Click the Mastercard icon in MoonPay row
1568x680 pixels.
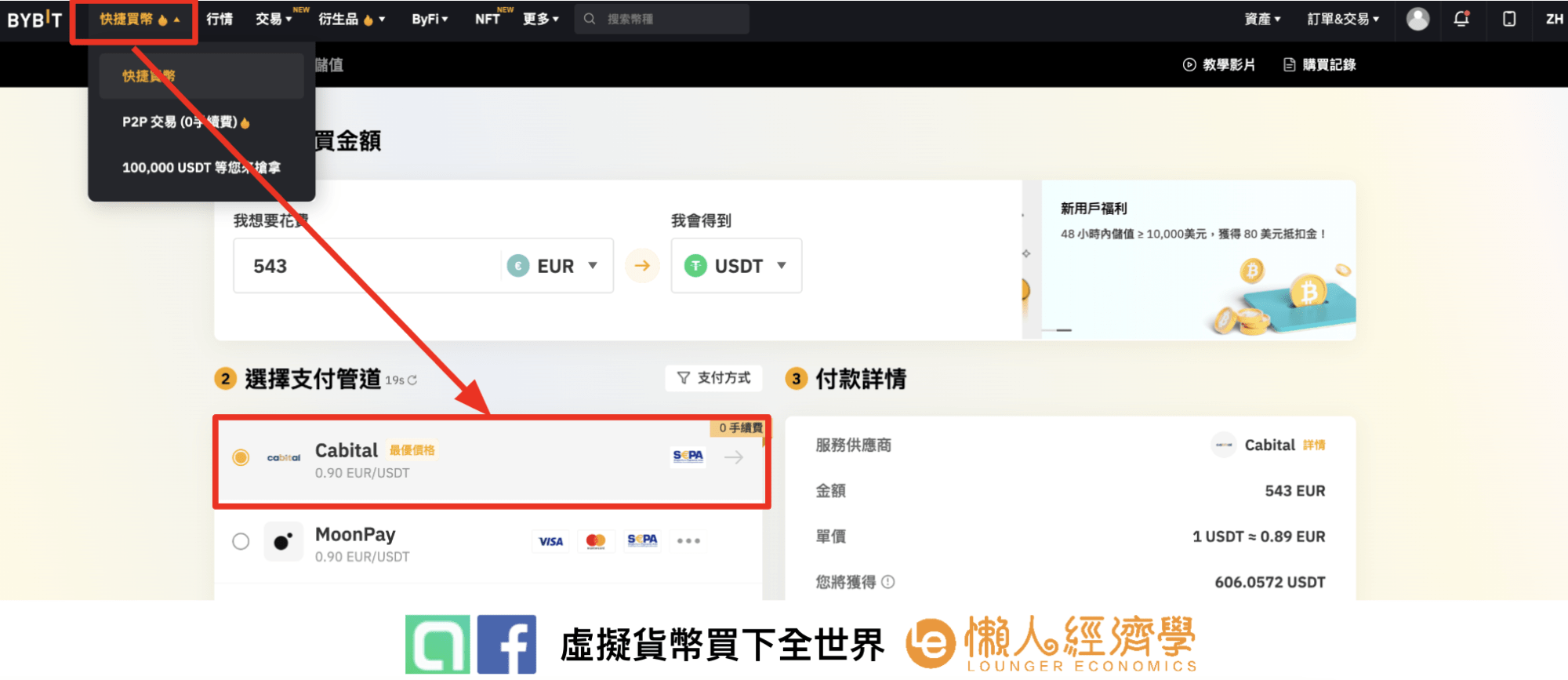596,541
